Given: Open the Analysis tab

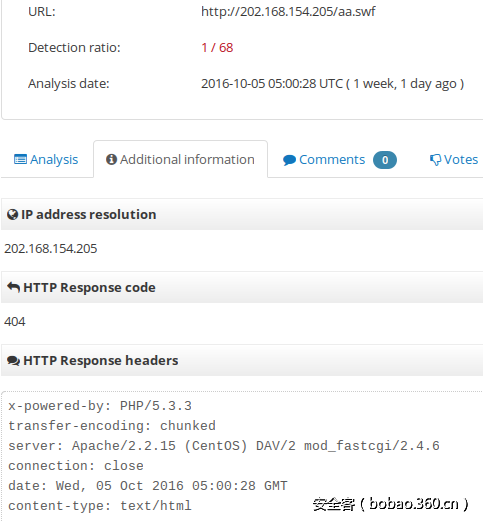Looking at the screenshot, I should (46, 160).
